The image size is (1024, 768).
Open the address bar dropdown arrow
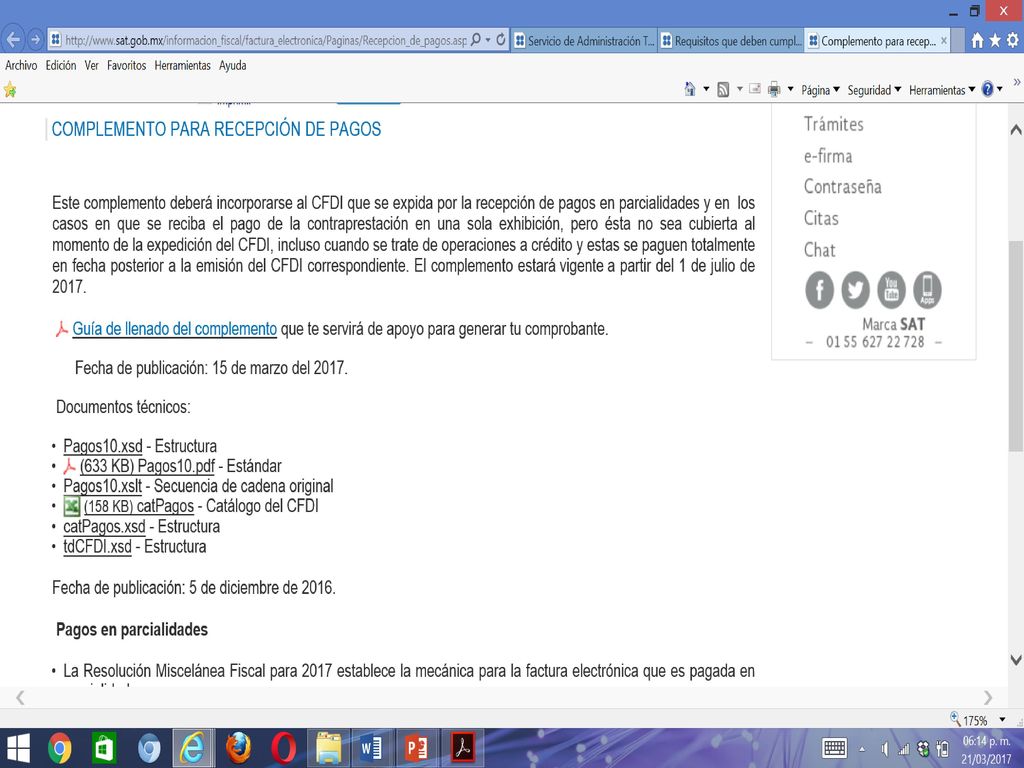point(488,40)
